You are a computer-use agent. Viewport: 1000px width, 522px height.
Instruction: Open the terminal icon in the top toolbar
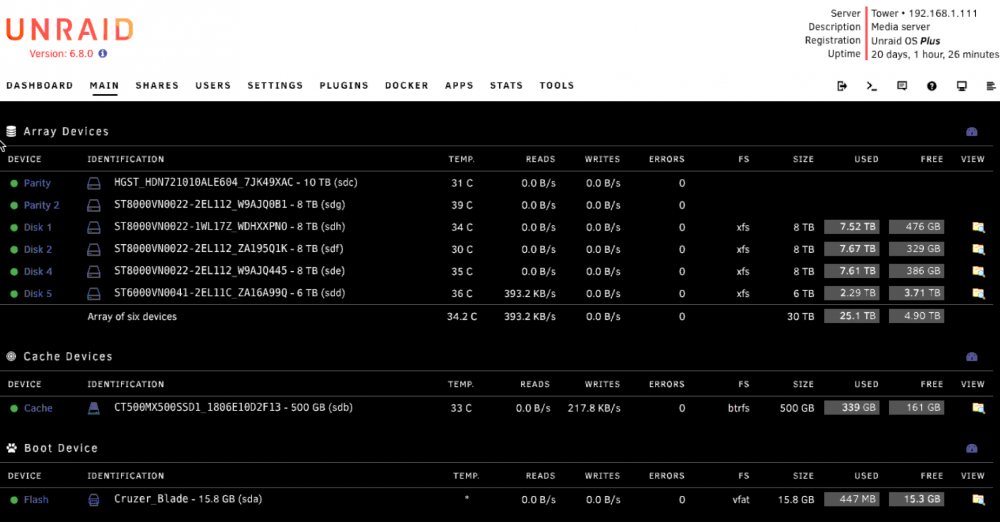pyautogui.click(x=872, y=86)
